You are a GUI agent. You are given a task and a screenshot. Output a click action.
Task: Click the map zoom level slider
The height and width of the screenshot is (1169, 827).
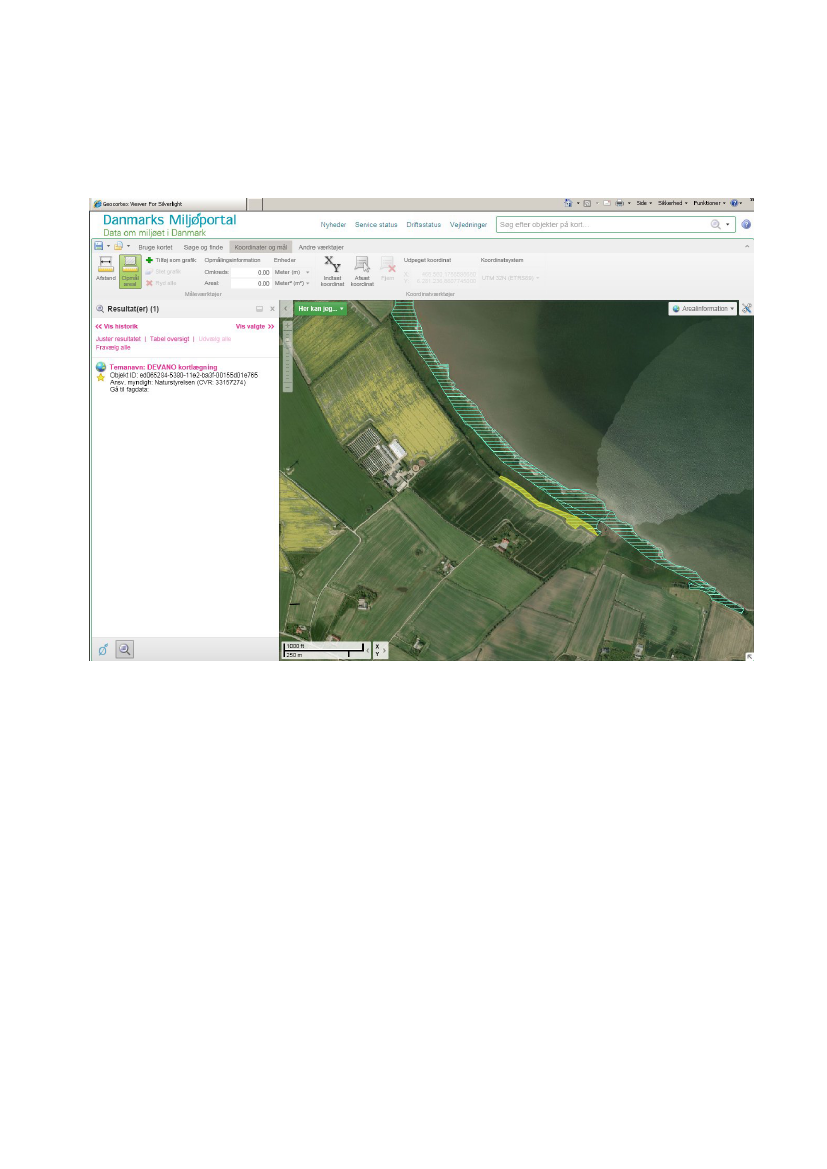tap(287, 356)
